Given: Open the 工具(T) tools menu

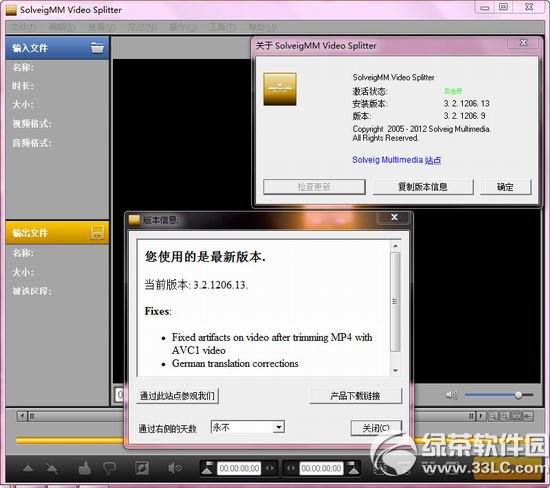Looking at the screenshot, I should [x=222, y=27].
